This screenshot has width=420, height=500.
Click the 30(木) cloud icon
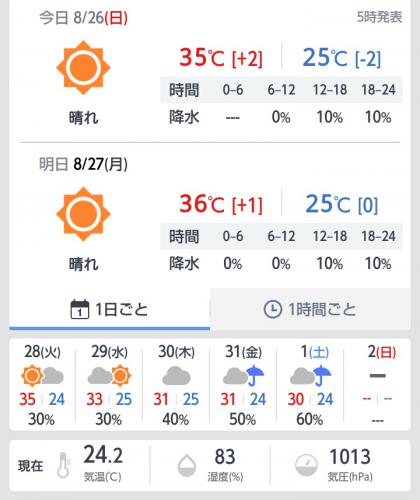click(176, 376)
